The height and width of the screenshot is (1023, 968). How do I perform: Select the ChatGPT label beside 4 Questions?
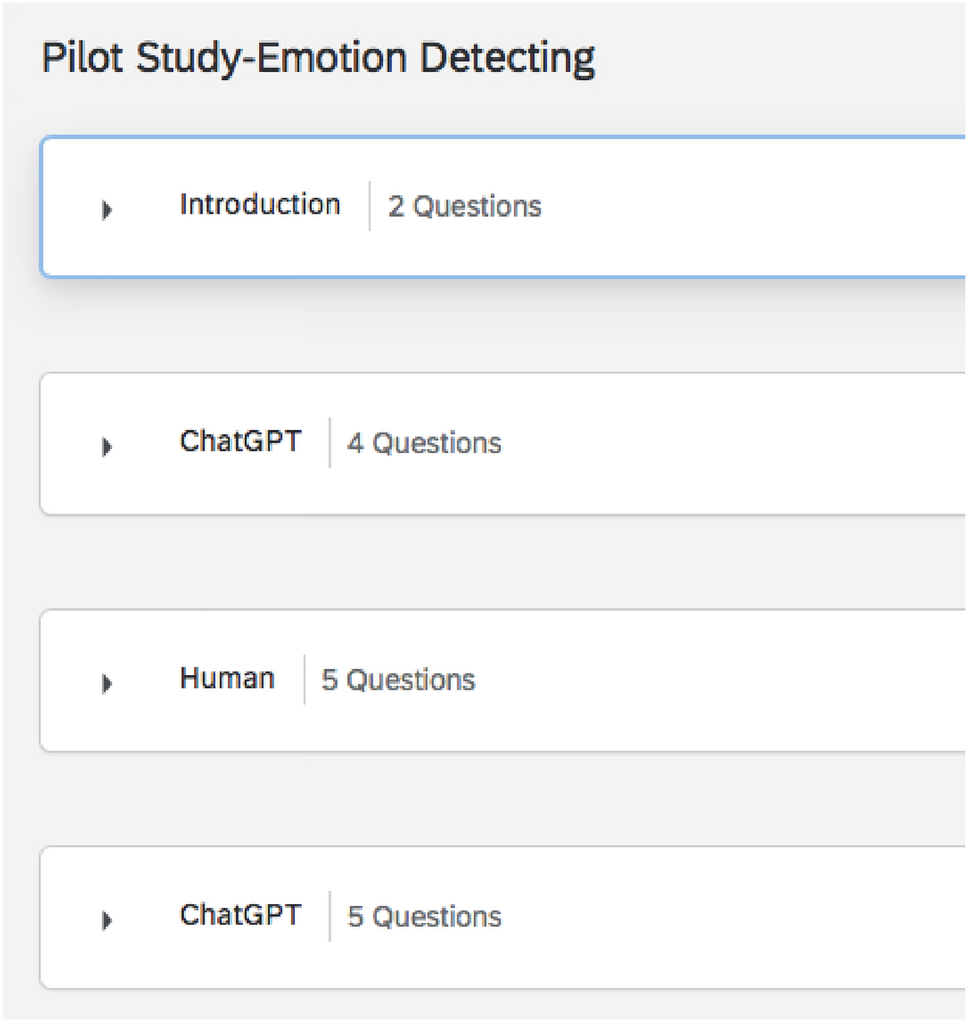coord(240,441)
